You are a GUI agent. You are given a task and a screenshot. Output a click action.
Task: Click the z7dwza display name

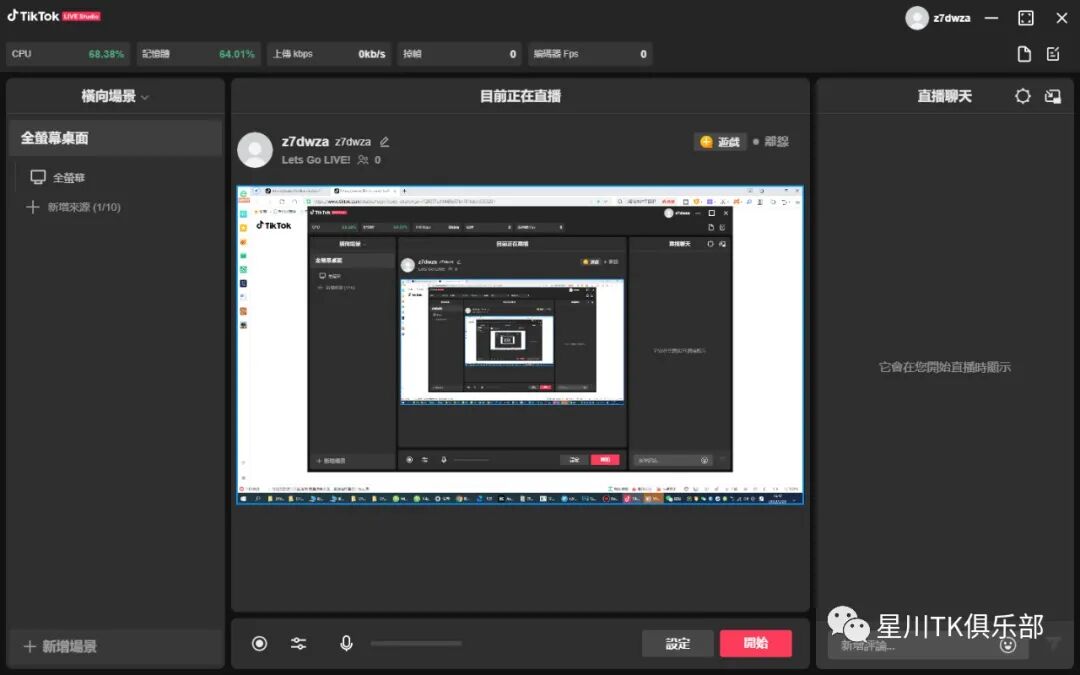[x=305, y=141]
